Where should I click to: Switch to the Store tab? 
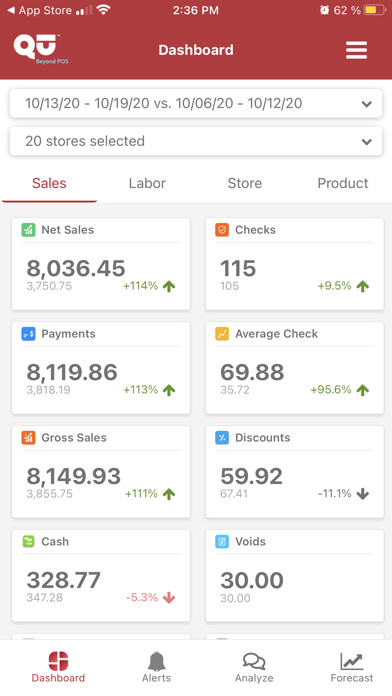[x=245, y=183]
